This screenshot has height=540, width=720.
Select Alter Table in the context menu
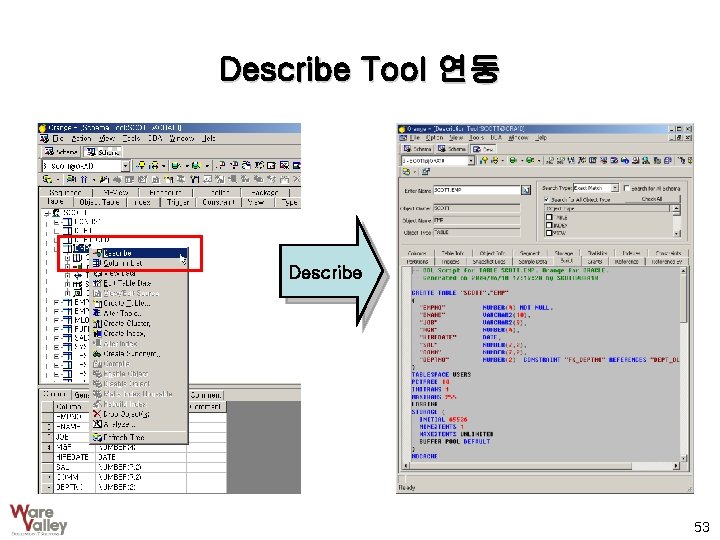(x=139, y=313)
